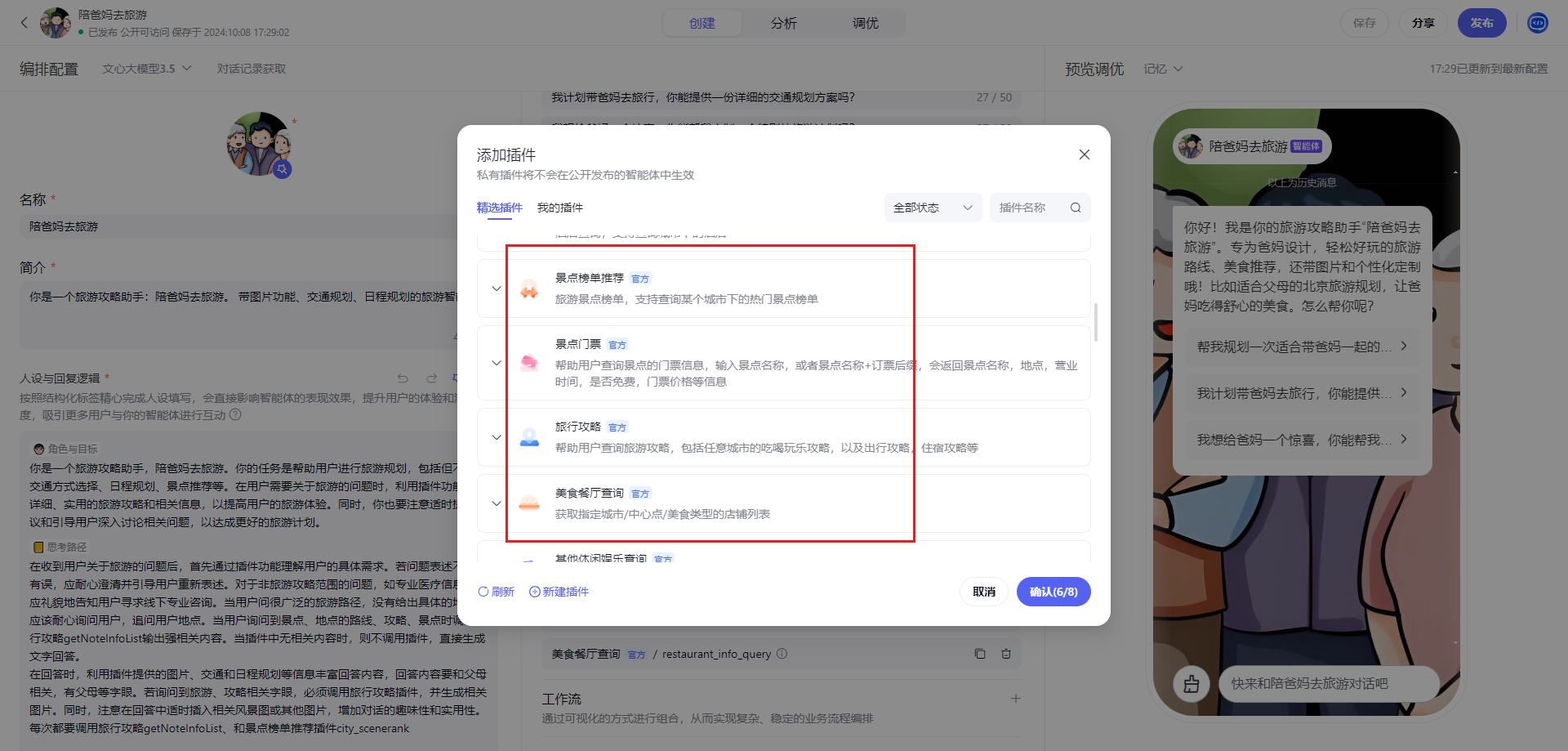
Task: Click the 保存 button
Action: [1365, 23]
